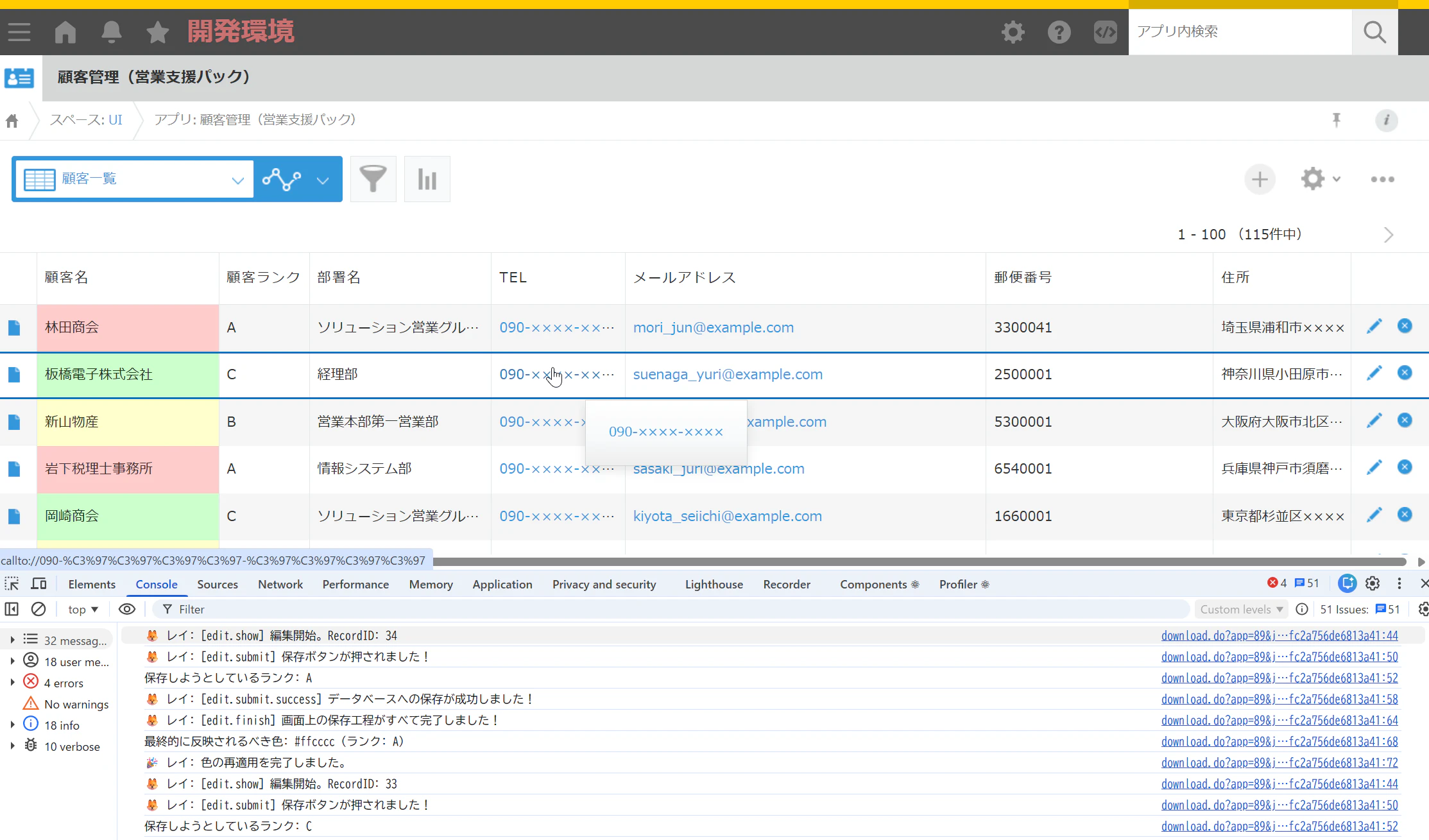The width and height of the screenshot is (1429, 840).
Task: Toggle the live expression eye icon
Action: (127, 609)
